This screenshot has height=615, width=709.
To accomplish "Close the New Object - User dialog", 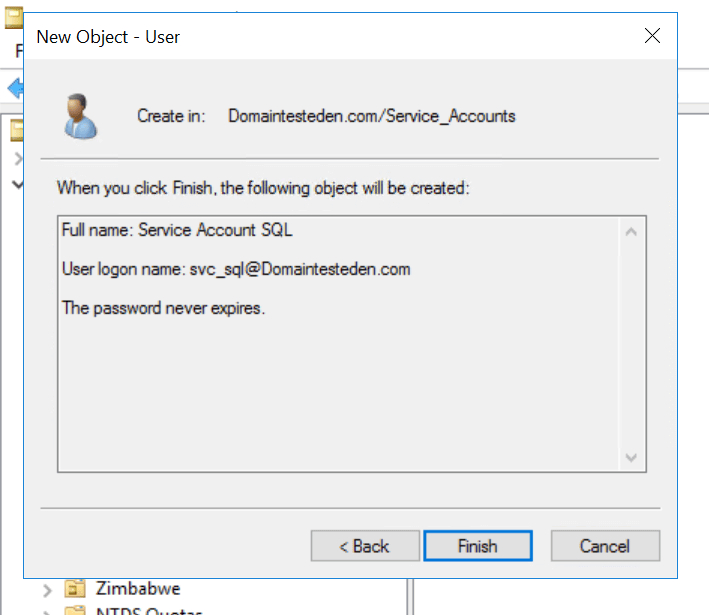I will (x=652, y=37).
